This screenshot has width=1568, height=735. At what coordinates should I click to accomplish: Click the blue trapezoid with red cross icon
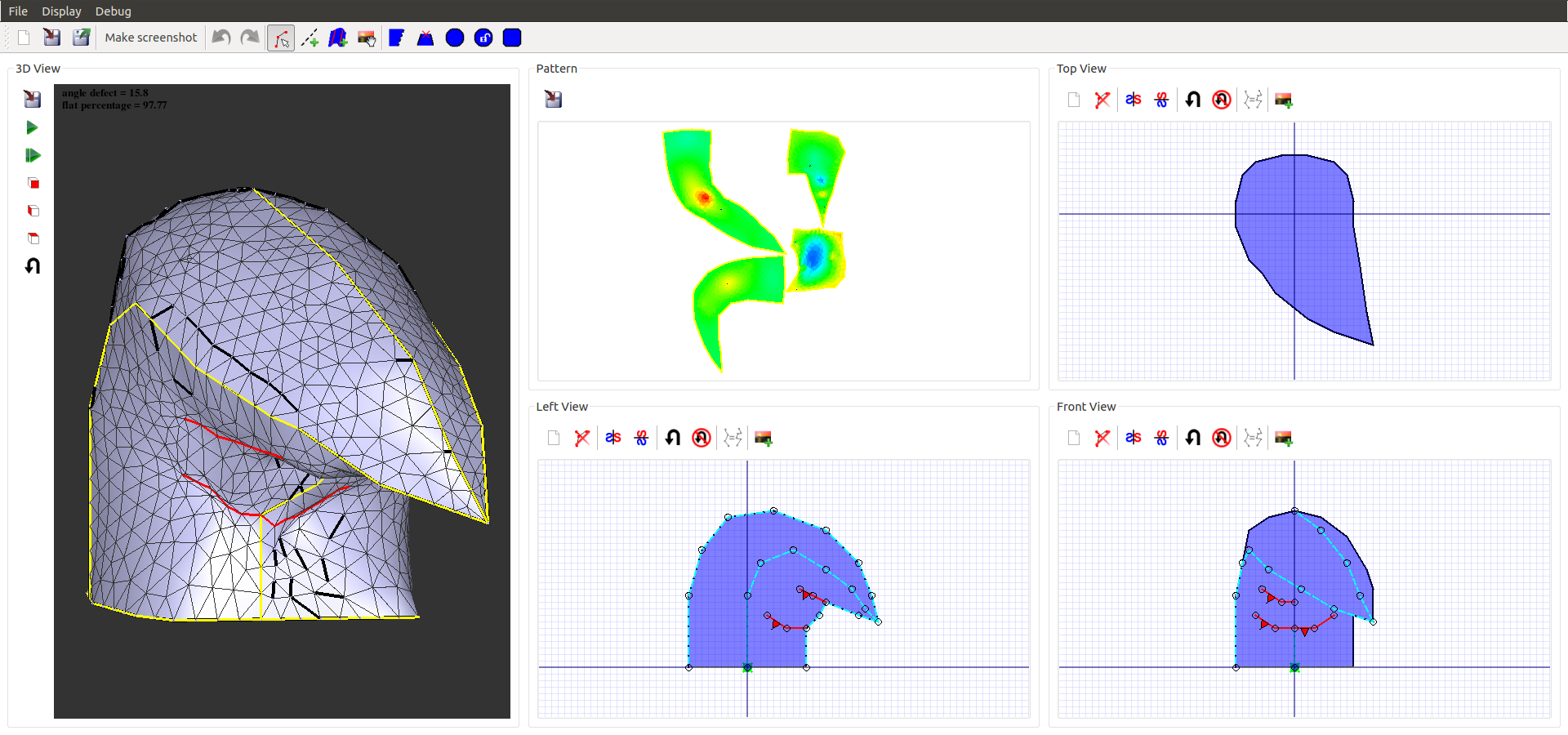(425, 38)
